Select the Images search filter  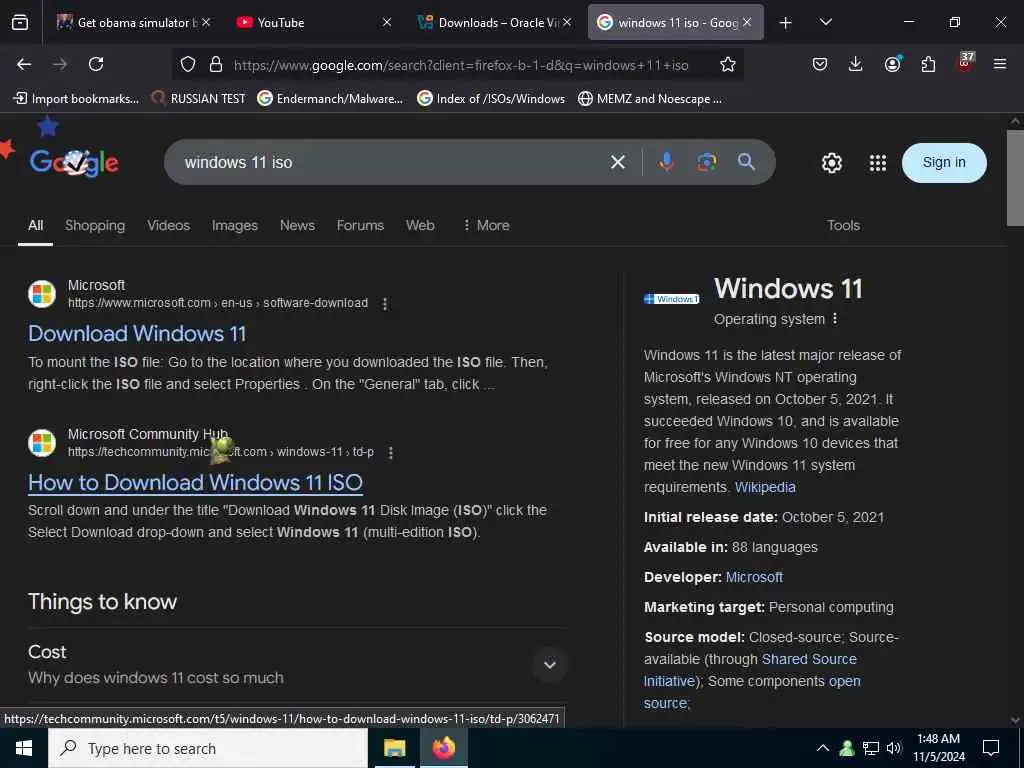[x=234, y=225]
